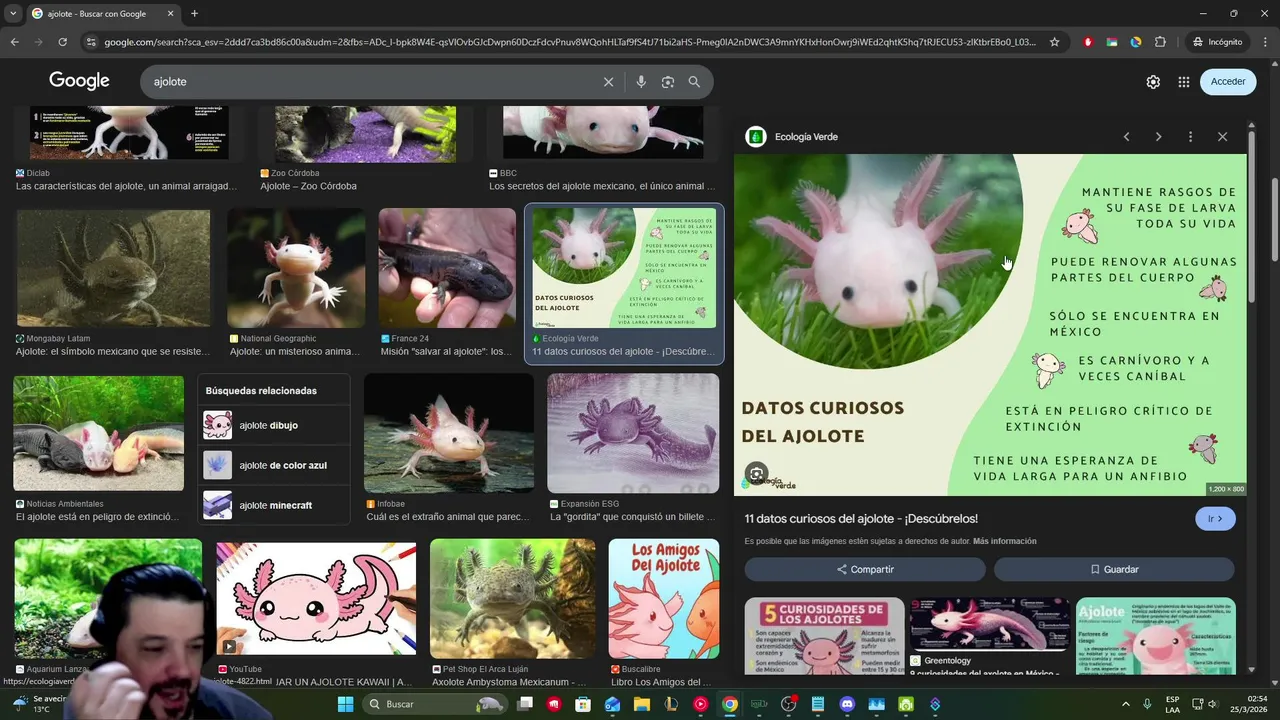1280x720 pixels.
Task: Open the Zoo Córdoba ajolote thumbnail
Action: (365, 134)
